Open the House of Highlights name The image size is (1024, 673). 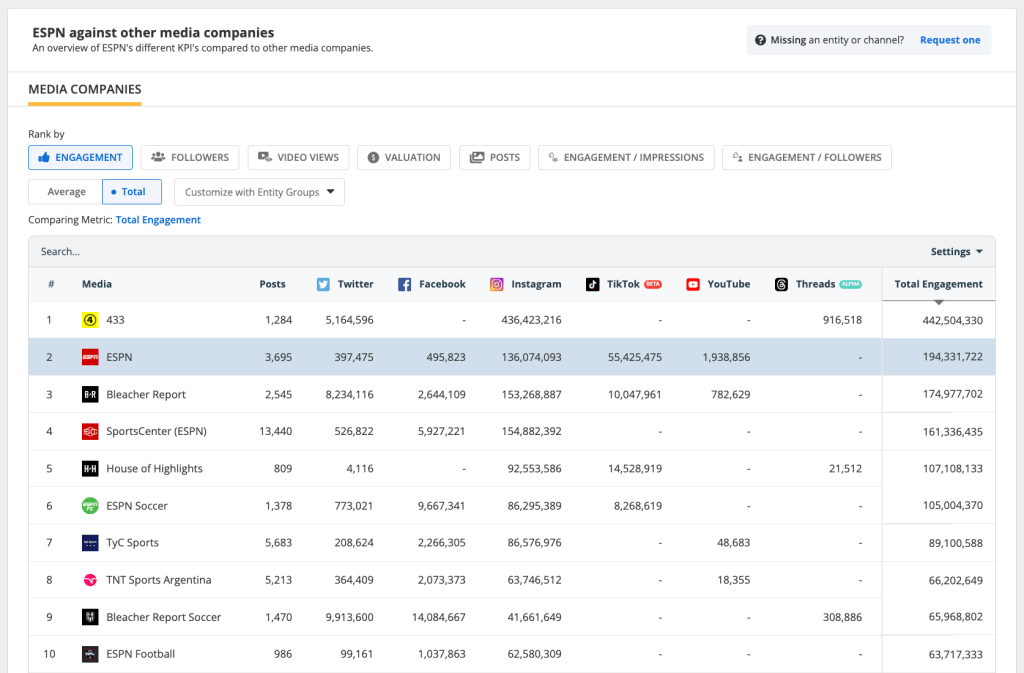154,469
